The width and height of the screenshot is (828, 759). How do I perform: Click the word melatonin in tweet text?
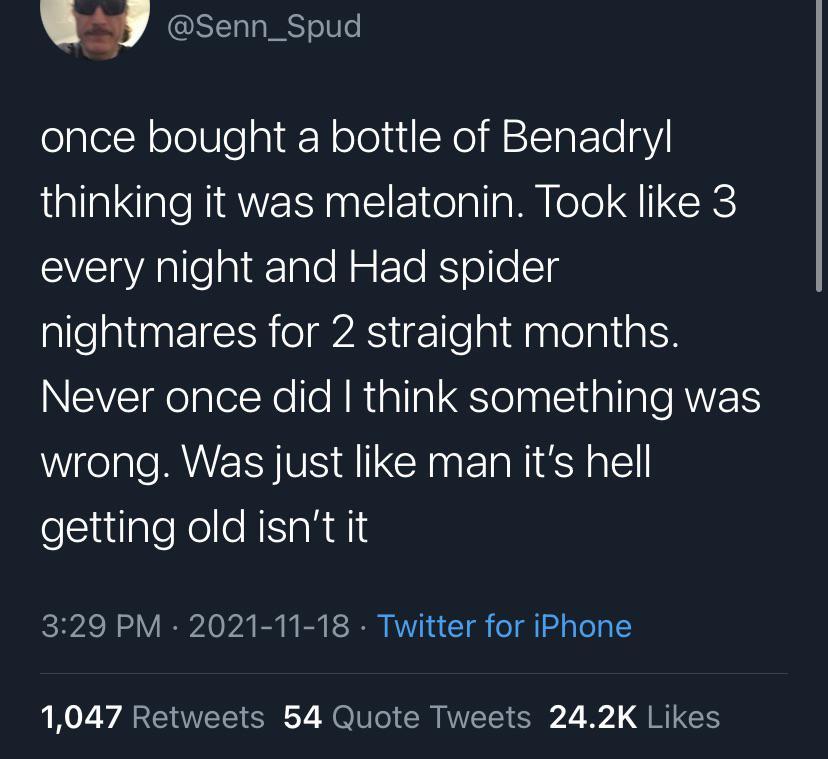pos(424,203)
